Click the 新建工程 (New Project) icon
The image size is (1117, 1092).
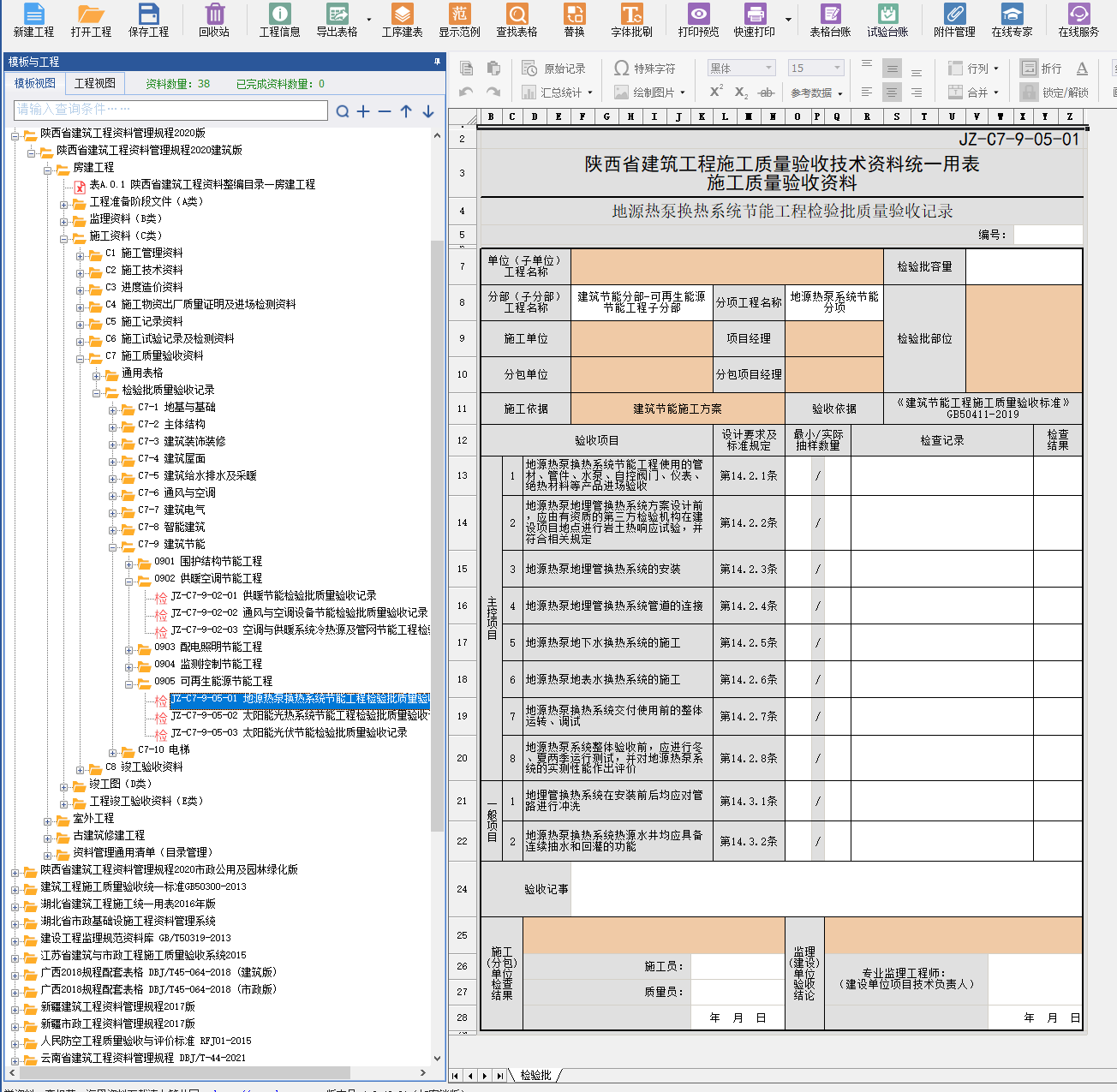coord(33,21)
